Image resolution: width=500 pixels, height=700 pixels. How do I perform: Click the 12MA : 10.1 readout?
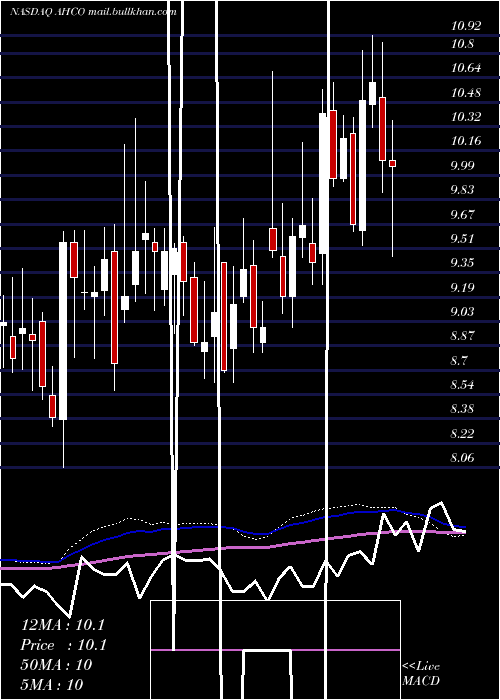[x=62, y=625]
